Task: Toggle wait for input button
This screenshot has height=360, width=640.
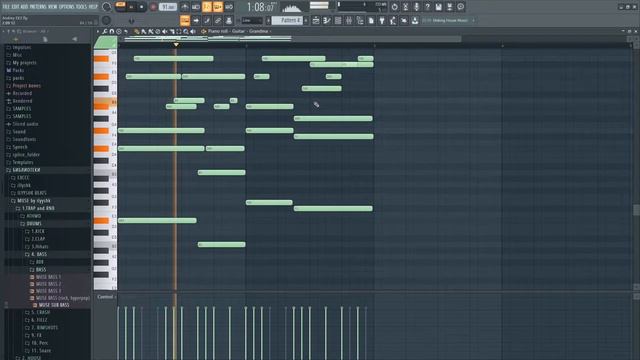Action: [196, 7]
